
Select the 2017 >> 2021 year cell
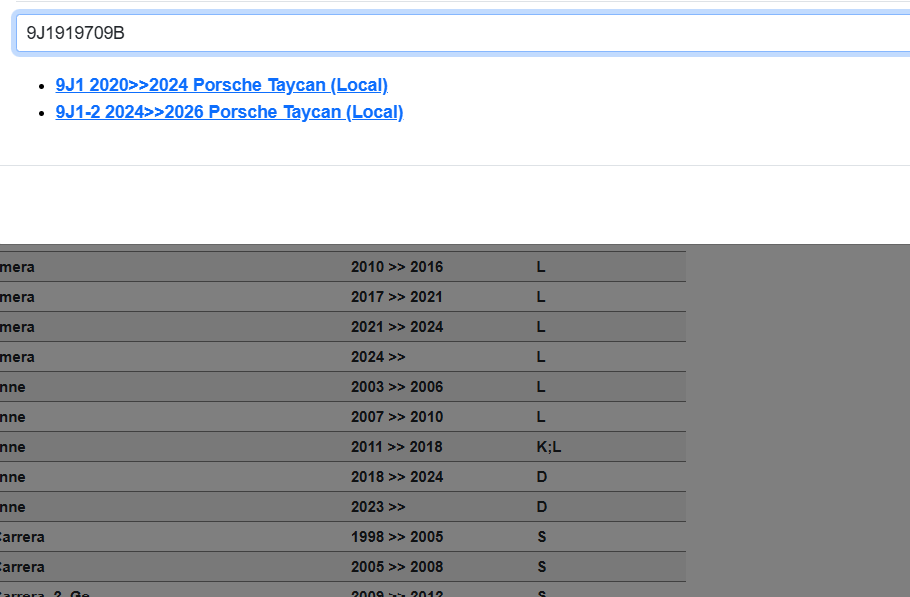click(x=396, y=297)
